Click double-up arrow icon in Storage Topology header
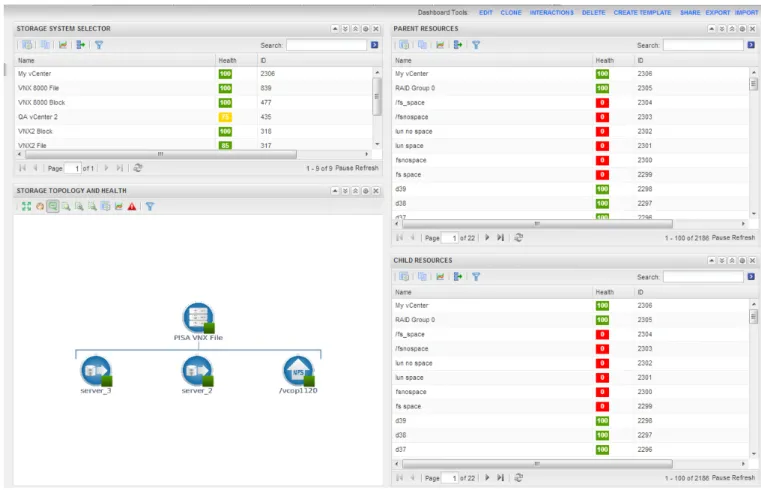 [355, 191]
